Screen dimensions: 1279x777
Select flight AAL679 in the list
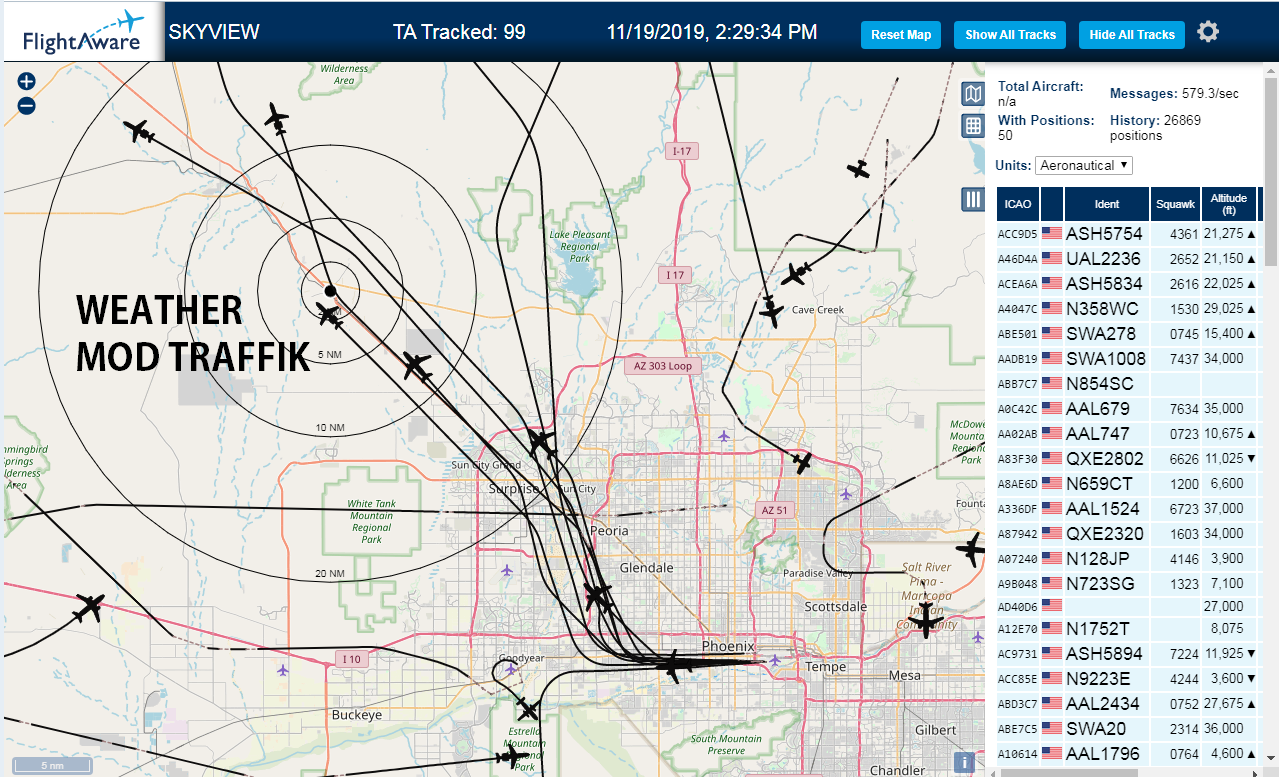point(1098,408)
